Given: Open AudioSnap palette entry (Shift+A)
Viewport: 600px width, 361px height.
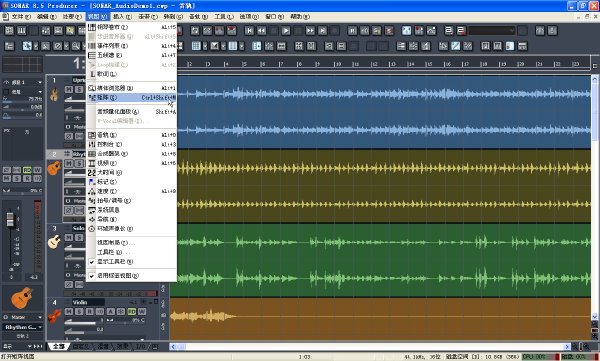Looking at the screenshot, I should click(x=132, y=112).
